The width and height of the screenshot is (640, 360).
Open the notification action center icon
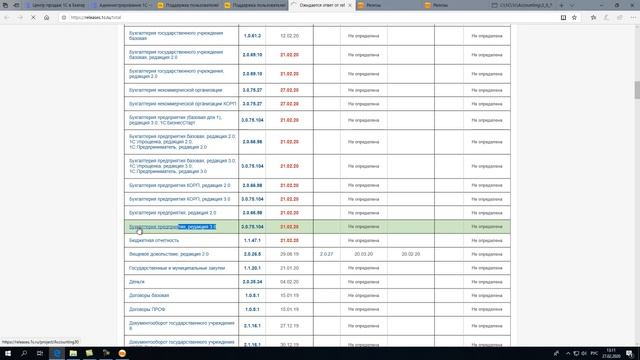[x=630, y=353]
